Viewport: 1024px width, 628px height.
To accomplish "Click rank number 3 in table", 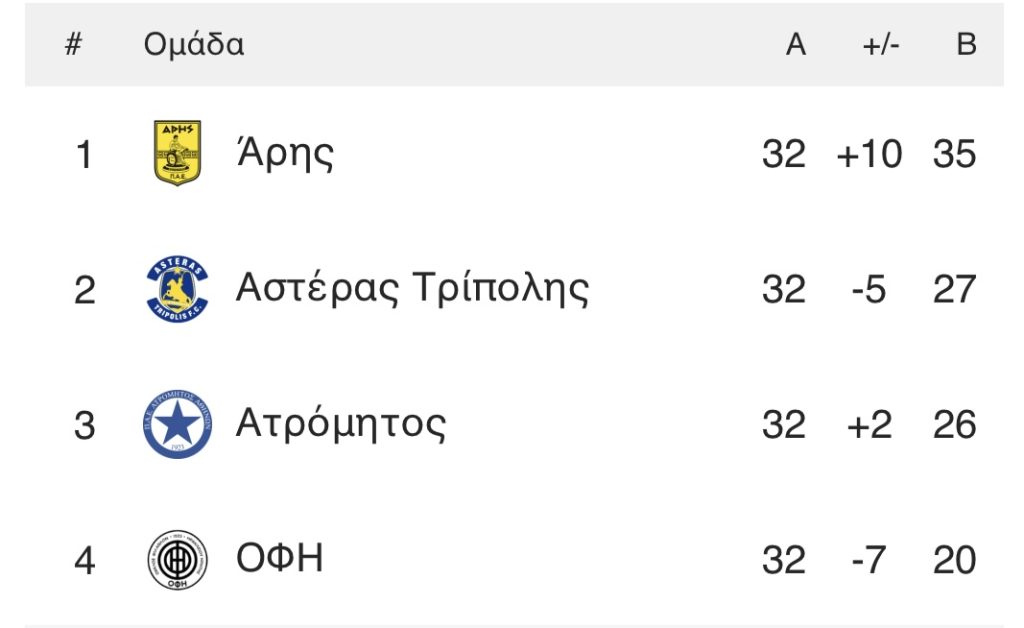I will tap(85, 425).
